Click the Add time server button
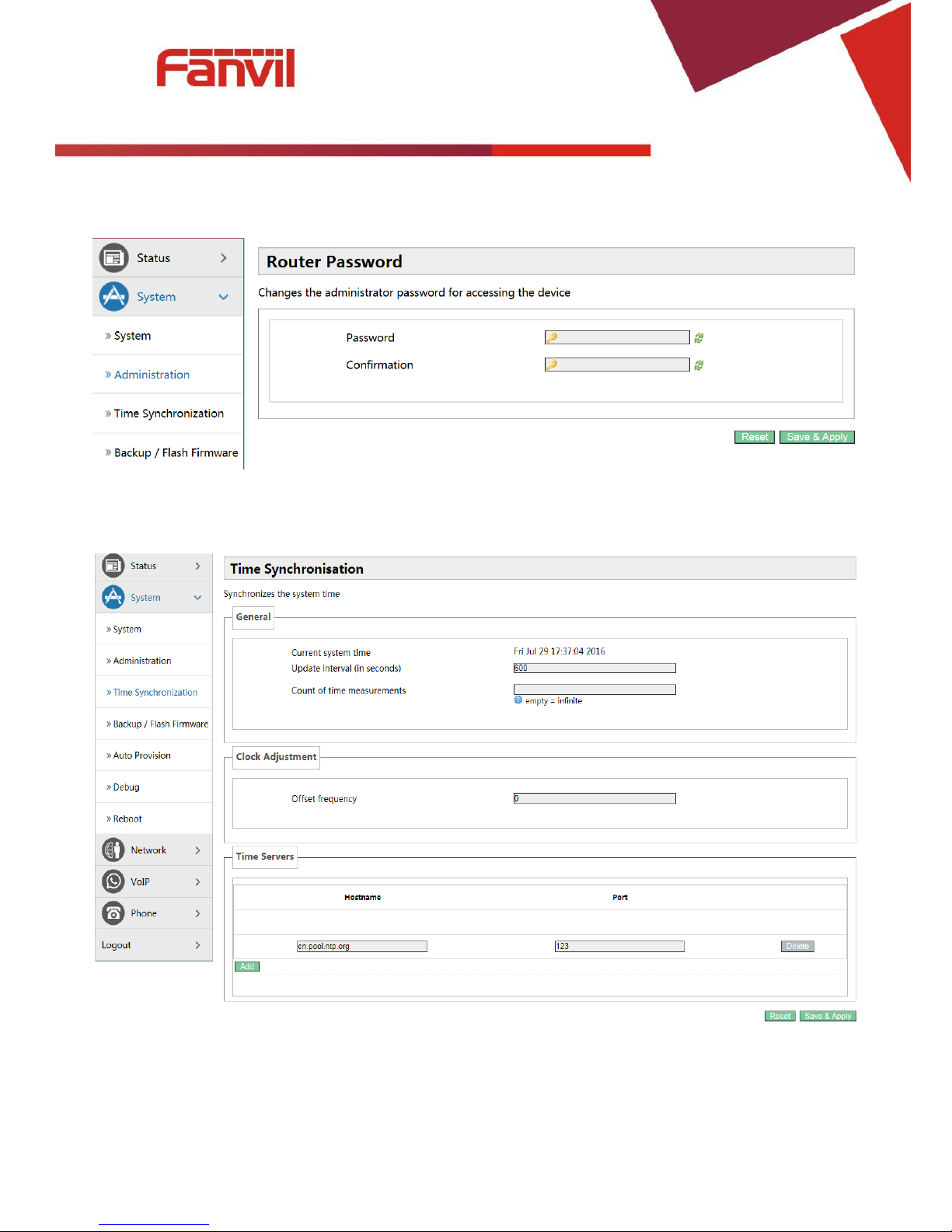952x1232 pixels. point(247,966)
